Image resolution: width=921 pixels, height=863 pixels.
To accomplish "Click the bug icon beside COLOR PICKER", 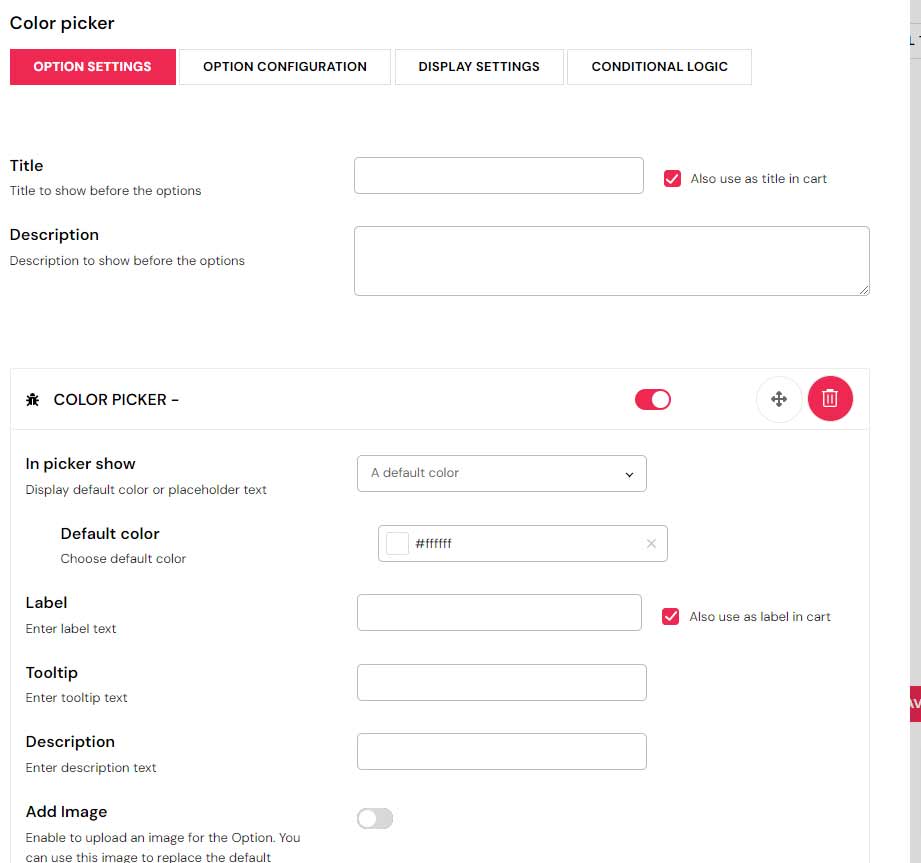I will point(33,400).
